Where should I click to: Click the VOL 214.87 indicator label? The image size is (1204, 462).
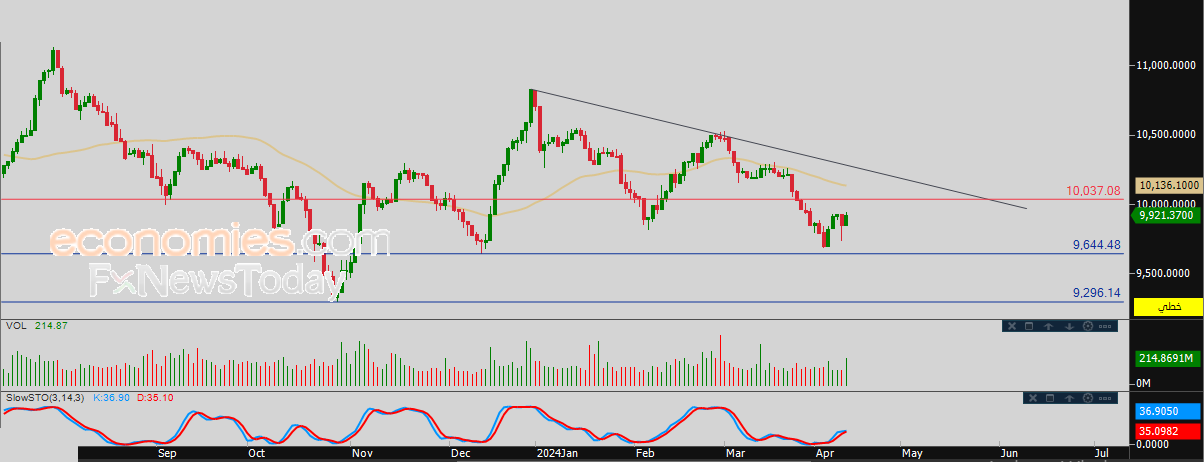[x=36, y=326]
